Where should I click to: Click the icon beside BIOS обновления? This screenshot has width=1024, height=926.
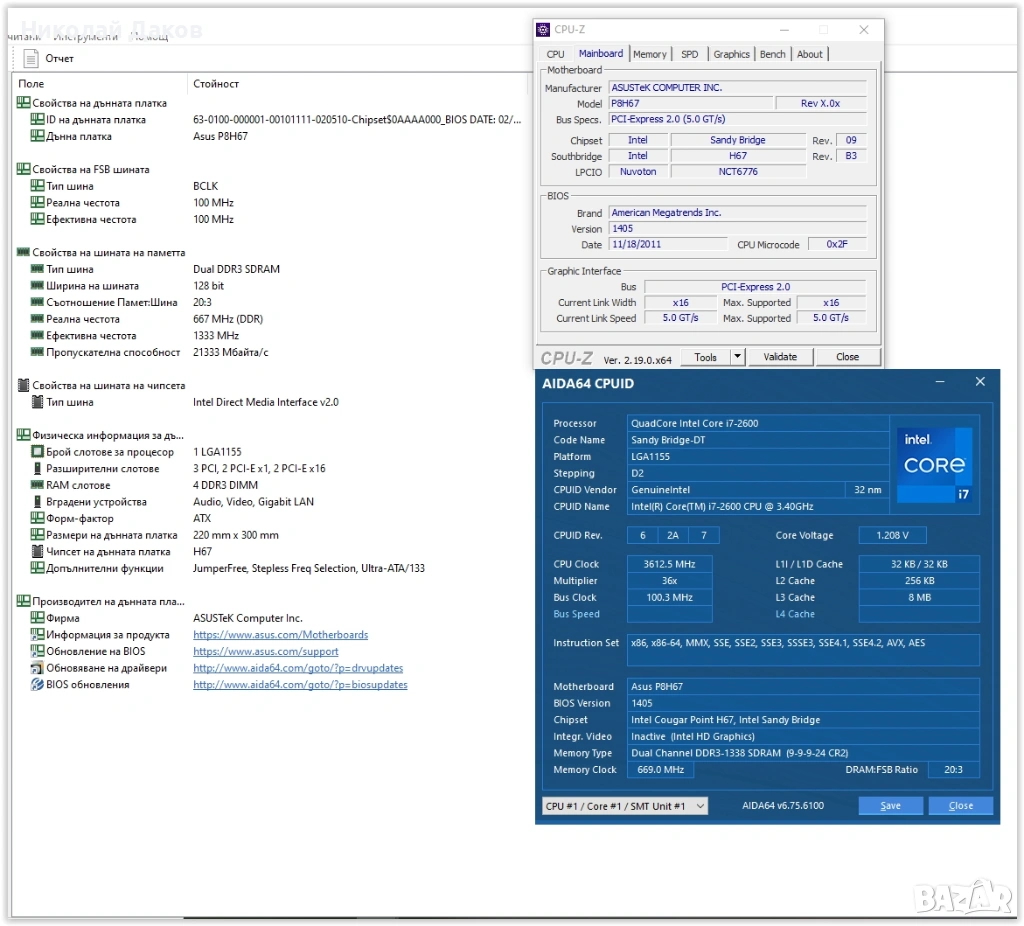click(x=37, y=685)
